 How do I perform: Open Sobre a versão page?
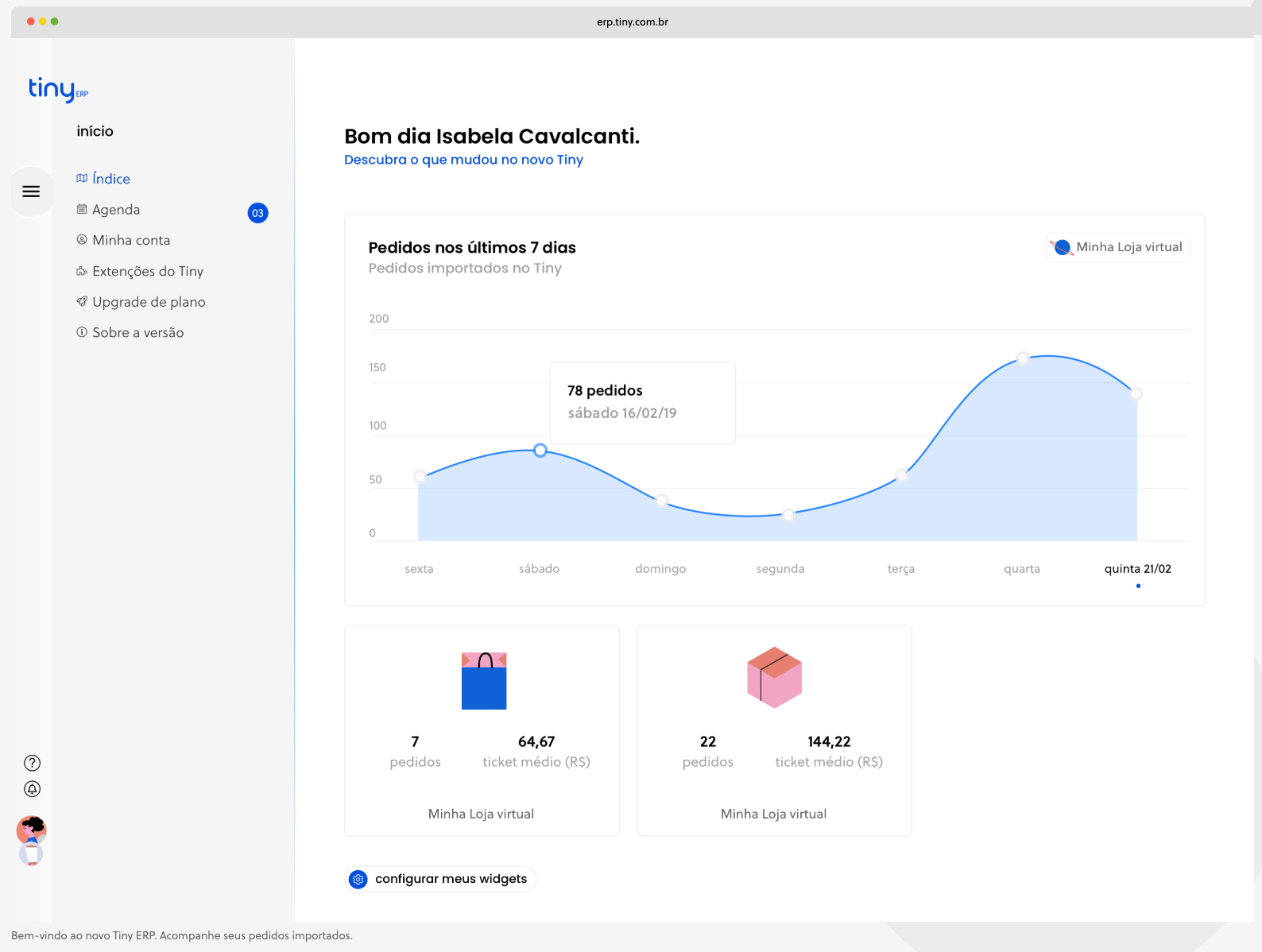pyautogui.click(x=137, y=333)
